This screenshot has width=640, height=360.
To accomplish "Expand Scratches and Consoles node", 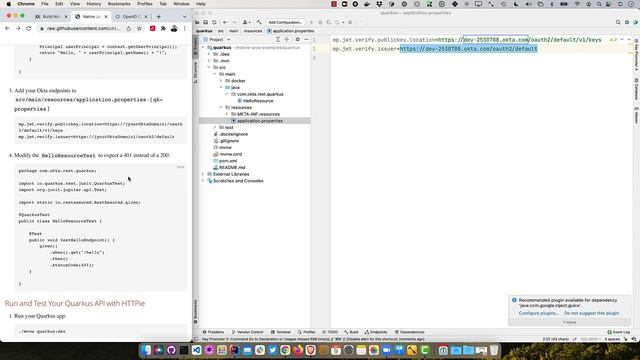I will 203,181.
